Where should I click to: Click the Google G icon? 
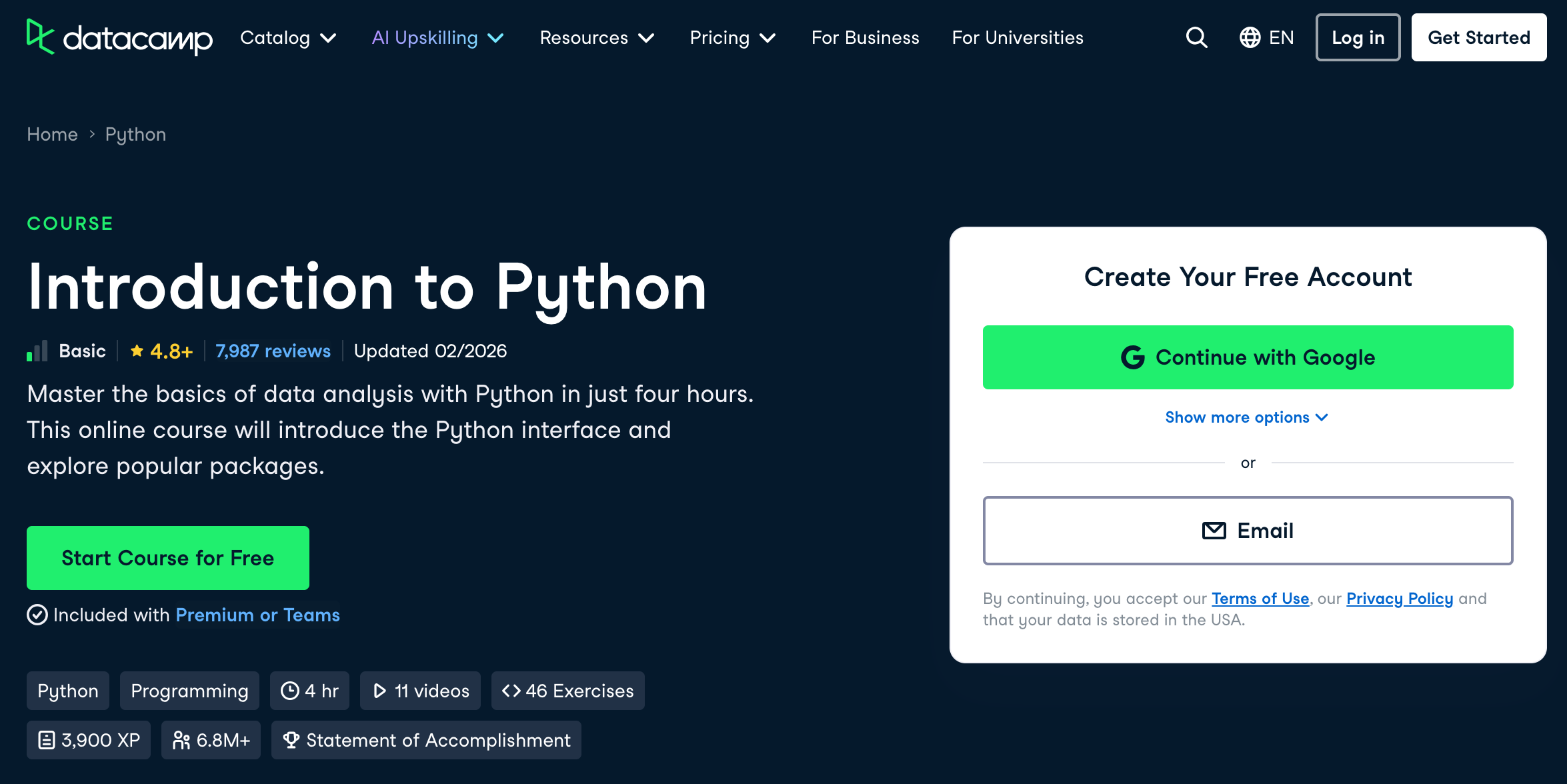[x=1132, y=357]
